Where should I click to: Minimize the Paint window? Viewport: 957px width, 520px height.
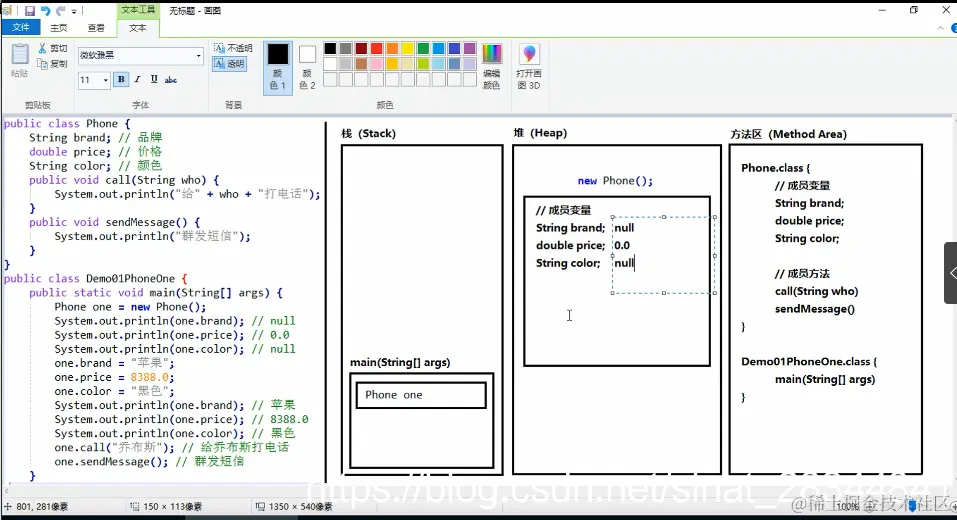point(882,10)
